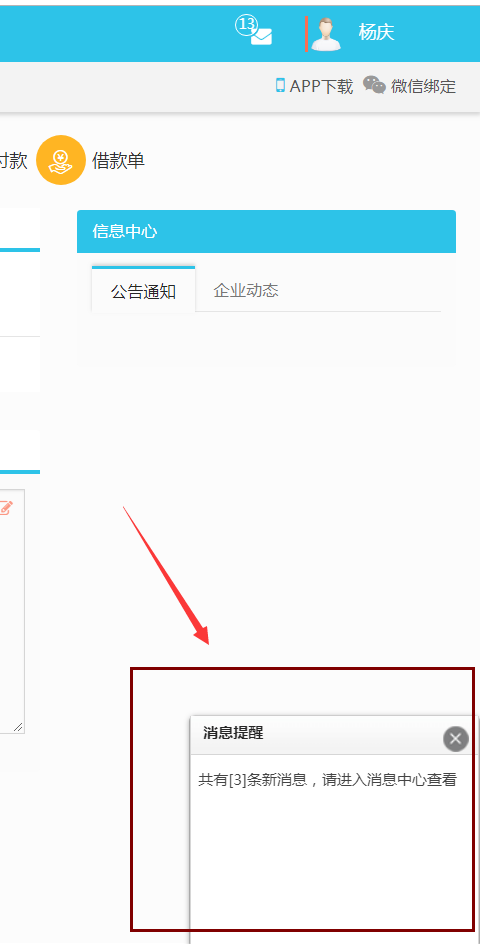The height and width of the screenshot is (944, 480).
Task: Open the 微信绑定 link
Action: (423, 87)
